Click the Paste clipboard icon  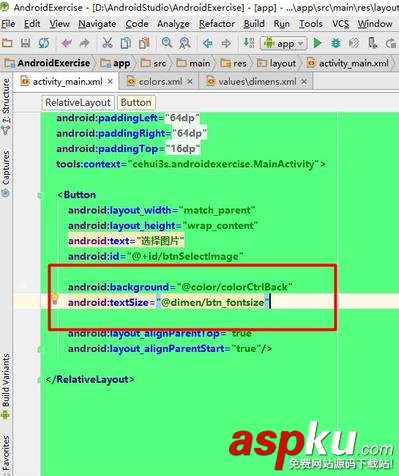click(144, 43)
